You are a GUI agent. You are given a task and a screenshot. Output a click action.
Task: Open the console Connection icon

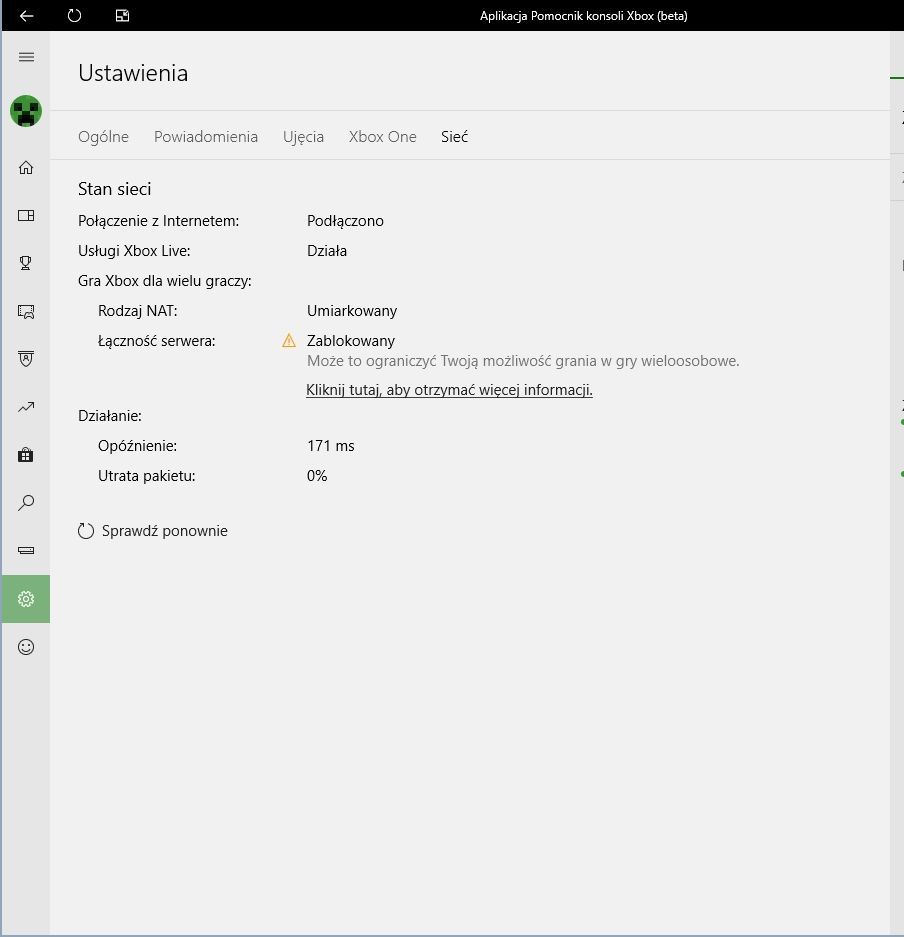[26, 551]
